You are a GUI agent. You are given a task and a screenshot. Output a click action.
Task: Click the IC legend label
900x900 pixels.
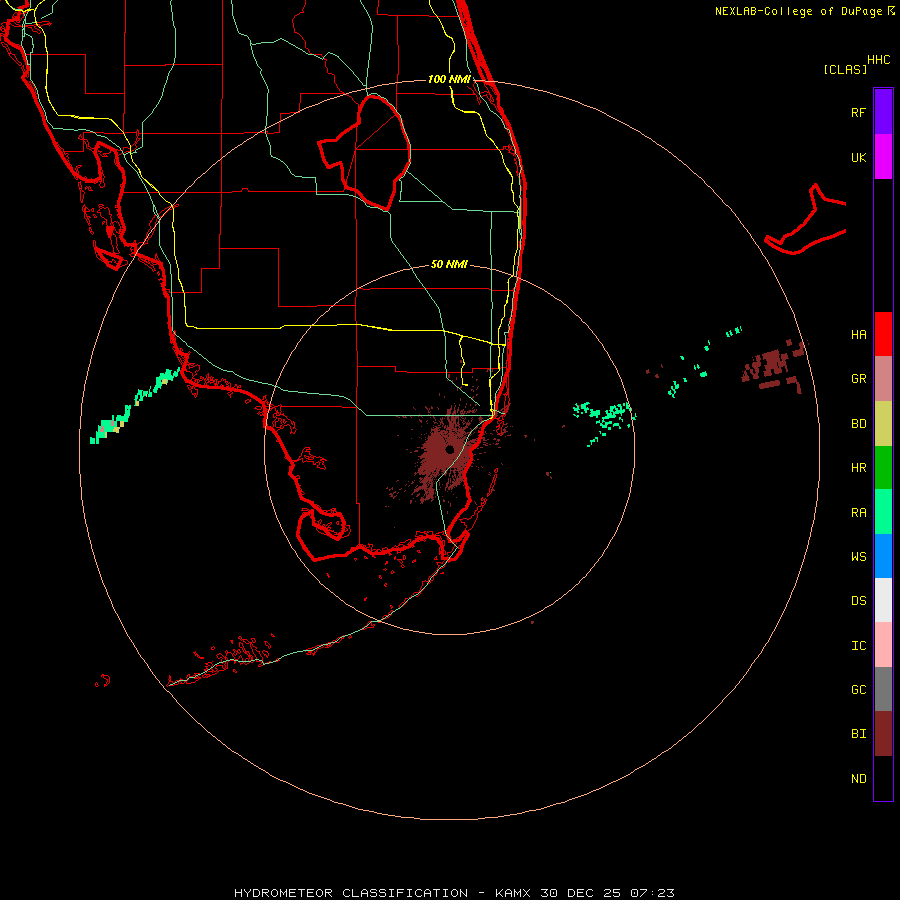tap(858, 646)
